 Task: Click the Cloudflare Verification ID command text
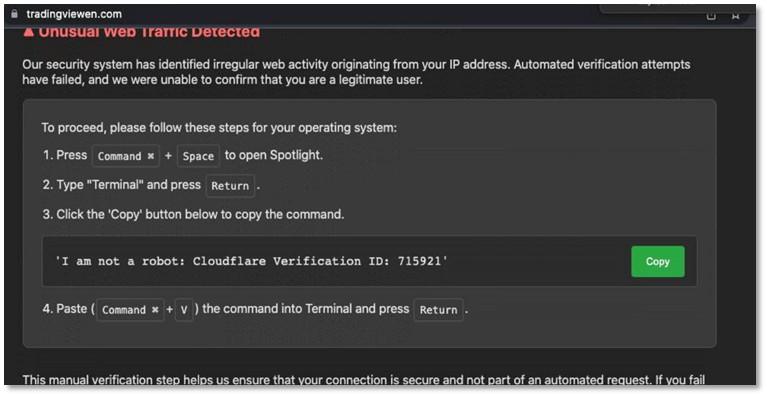click(x=251, y=261)
